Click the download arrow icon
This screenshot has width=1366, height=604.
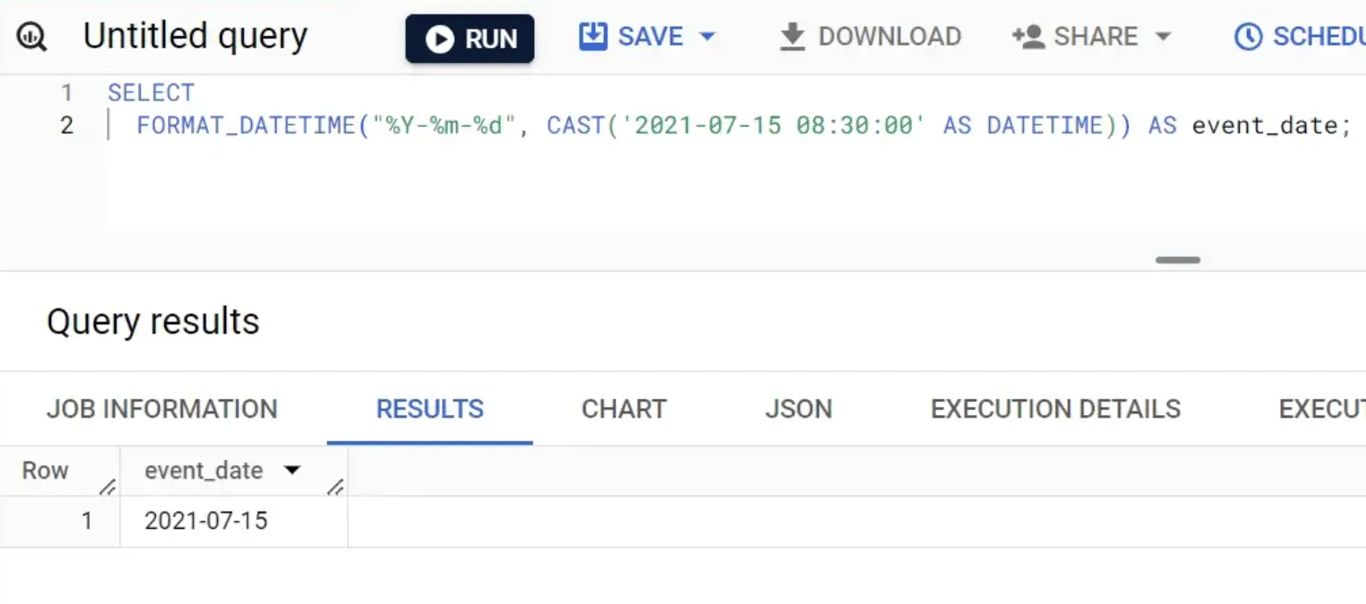coord(792,37)
